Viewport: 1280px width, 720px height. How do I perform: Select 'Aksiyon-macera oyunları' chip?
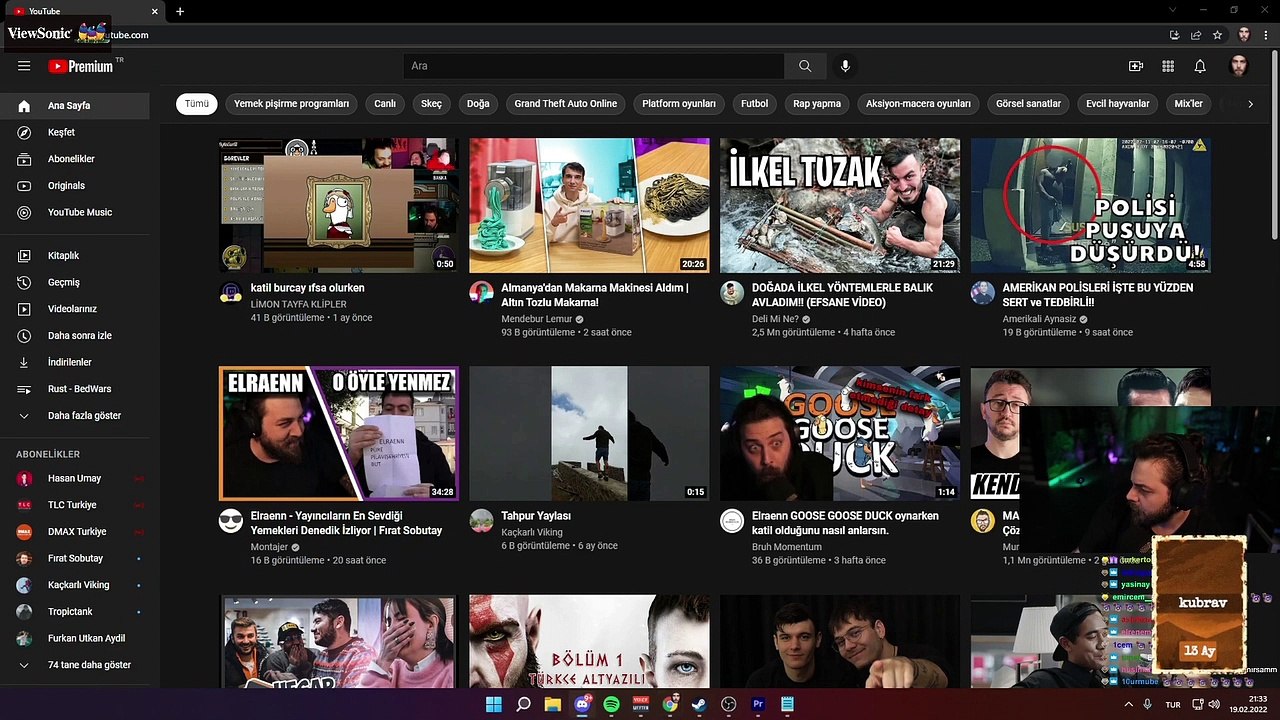click(x=918, y=103)
